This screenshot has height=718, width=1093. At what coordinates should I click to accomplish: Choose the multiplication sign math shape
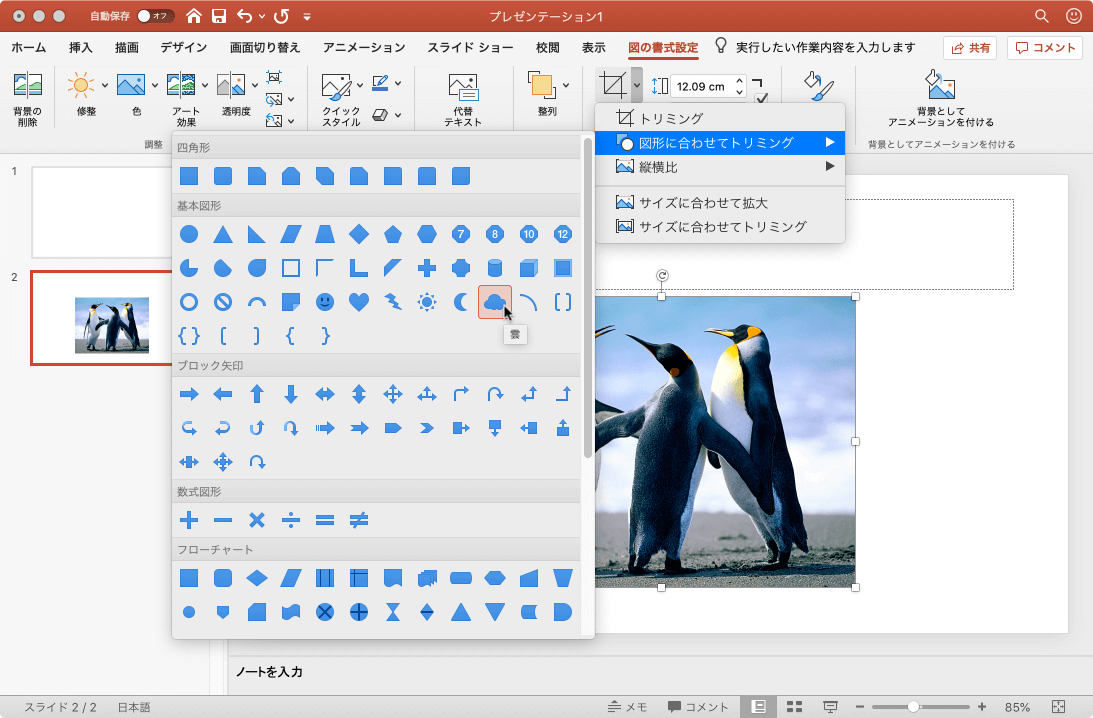[x=257, y=520]
